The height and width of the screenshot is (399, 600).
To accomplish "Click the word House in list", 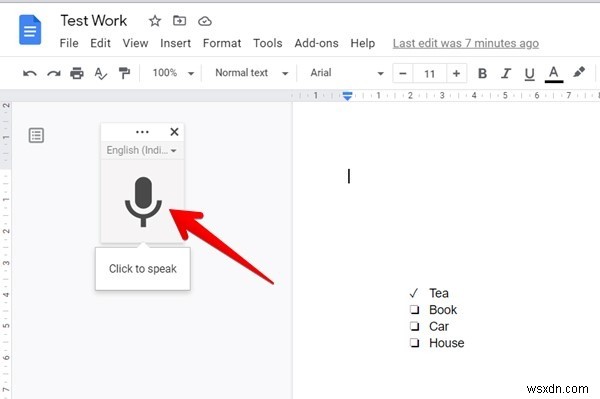I will (447, 343).
